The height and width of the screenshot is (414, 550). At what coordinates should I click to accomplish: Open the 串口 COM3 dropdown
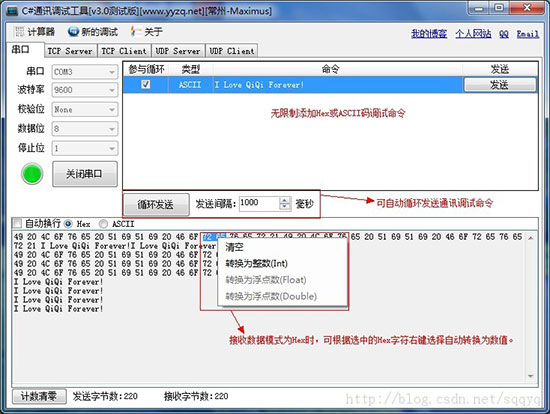pyautogui.click(x=85, y=72)
